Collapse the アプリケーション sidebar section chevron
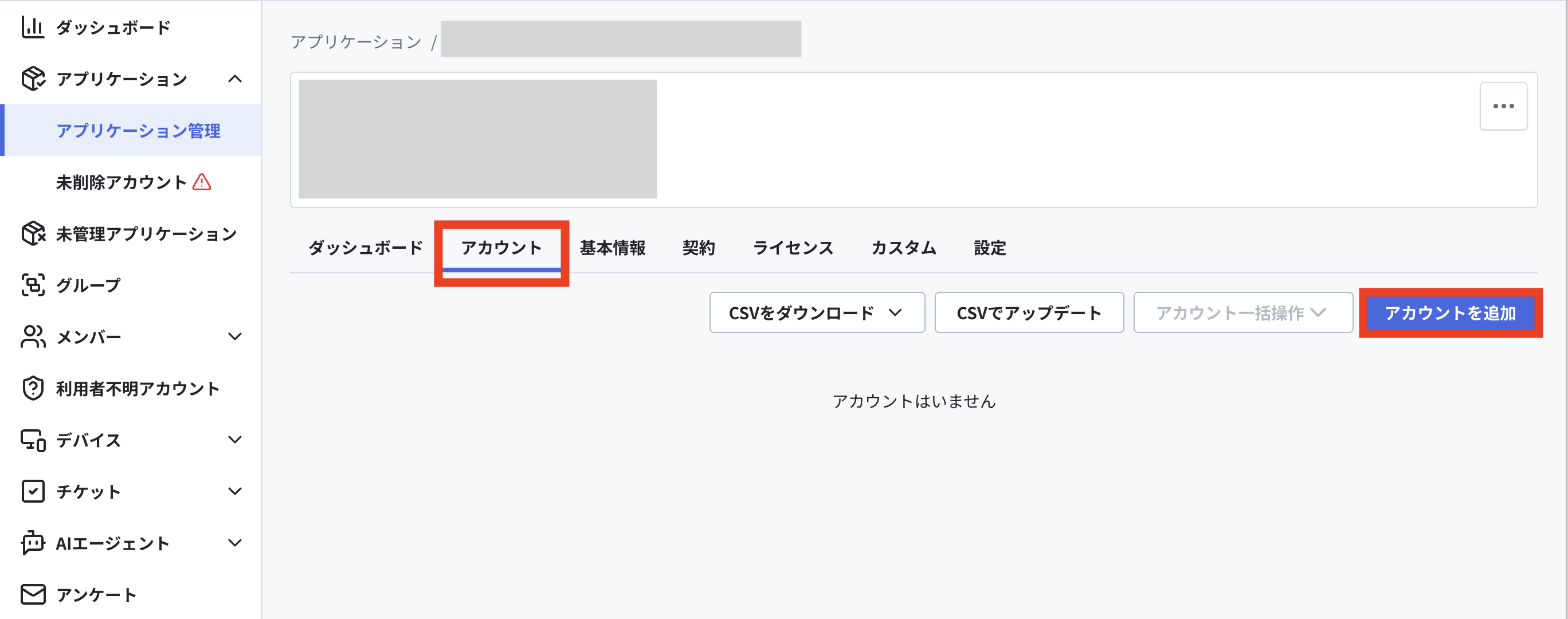Screen dimensions: 1568x619 235,79
